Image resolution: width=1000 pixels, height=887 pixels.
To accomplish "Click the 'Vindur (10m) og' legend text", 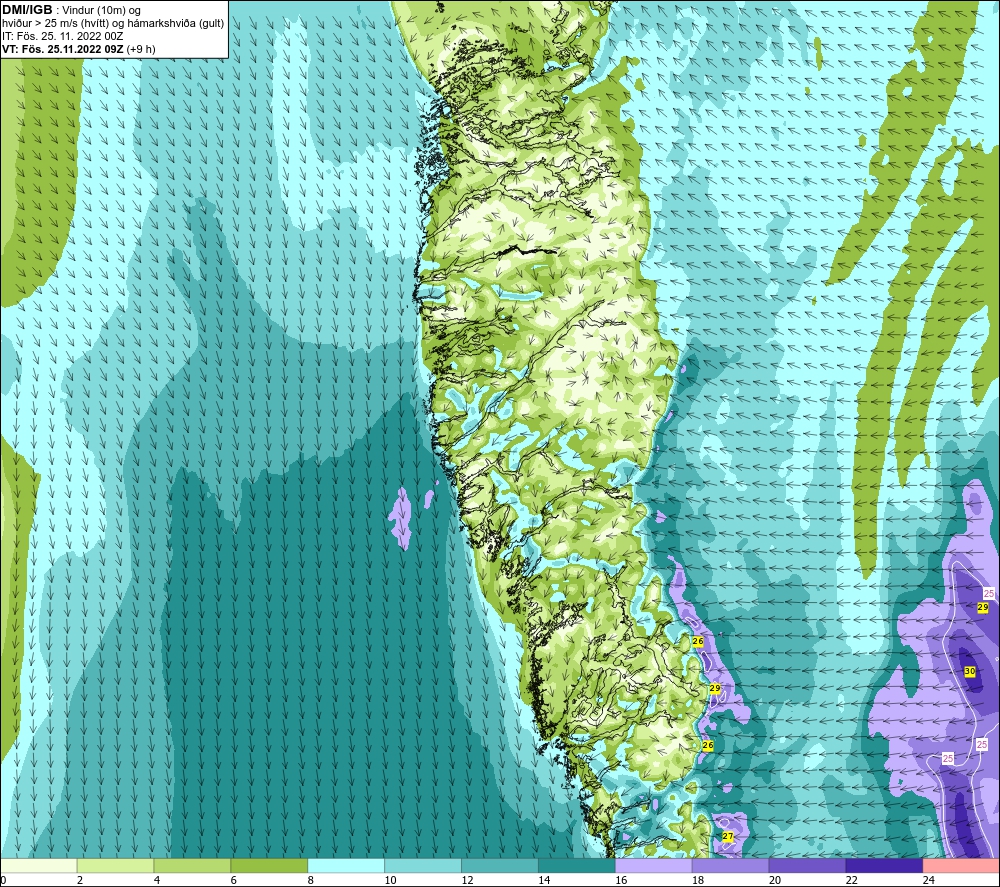I will point(101,11).
